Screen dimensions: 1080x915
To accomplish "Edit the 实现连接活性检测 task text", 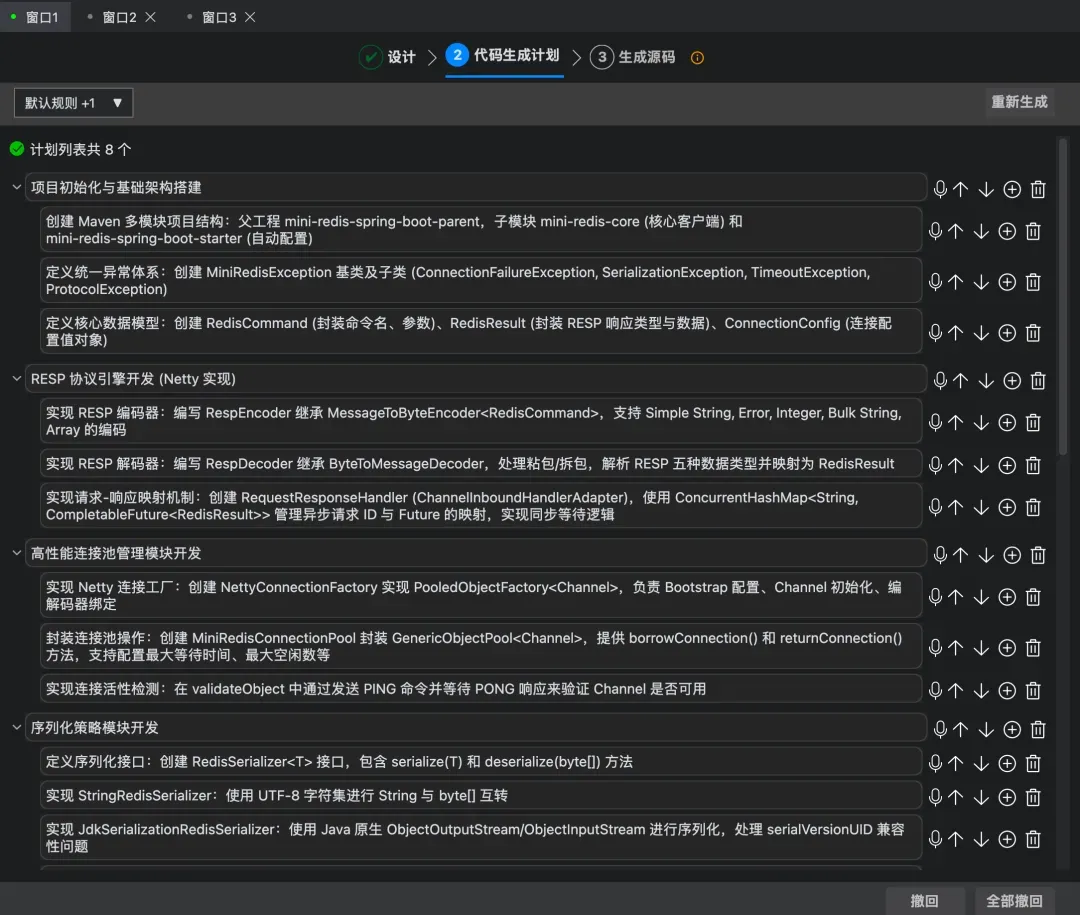I will 481,689.
